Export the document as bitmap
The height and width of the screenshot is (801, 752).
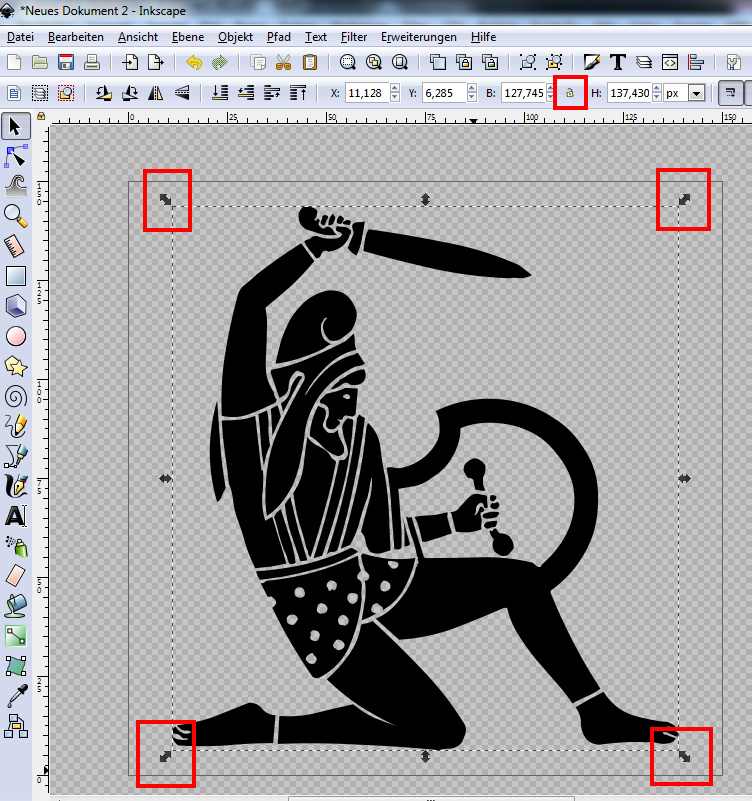(156, 62)
